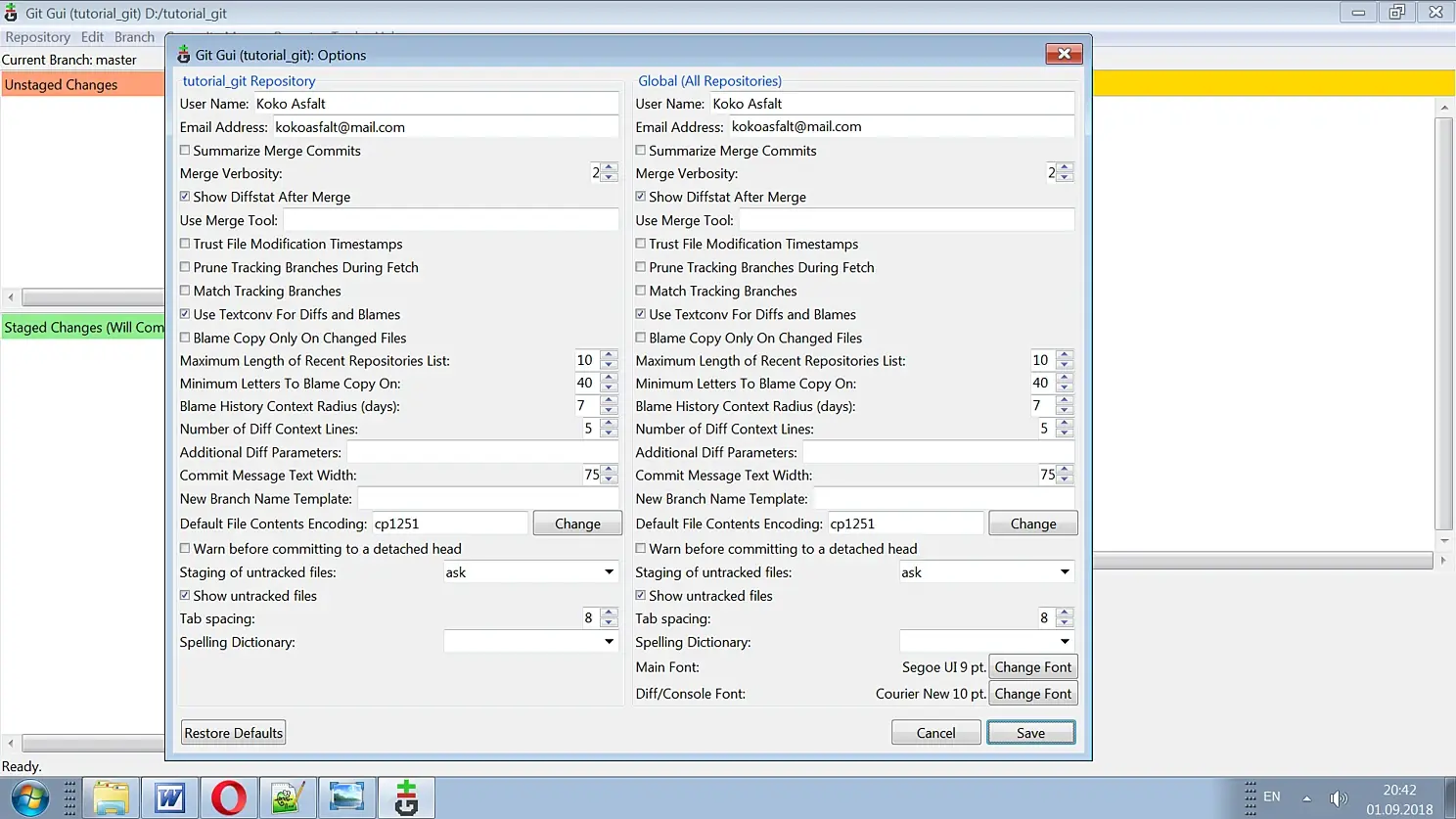The width and height of the screenshot is (1456, 819).
Task: Open the Branch menu
Action: (x=134, y=37)
